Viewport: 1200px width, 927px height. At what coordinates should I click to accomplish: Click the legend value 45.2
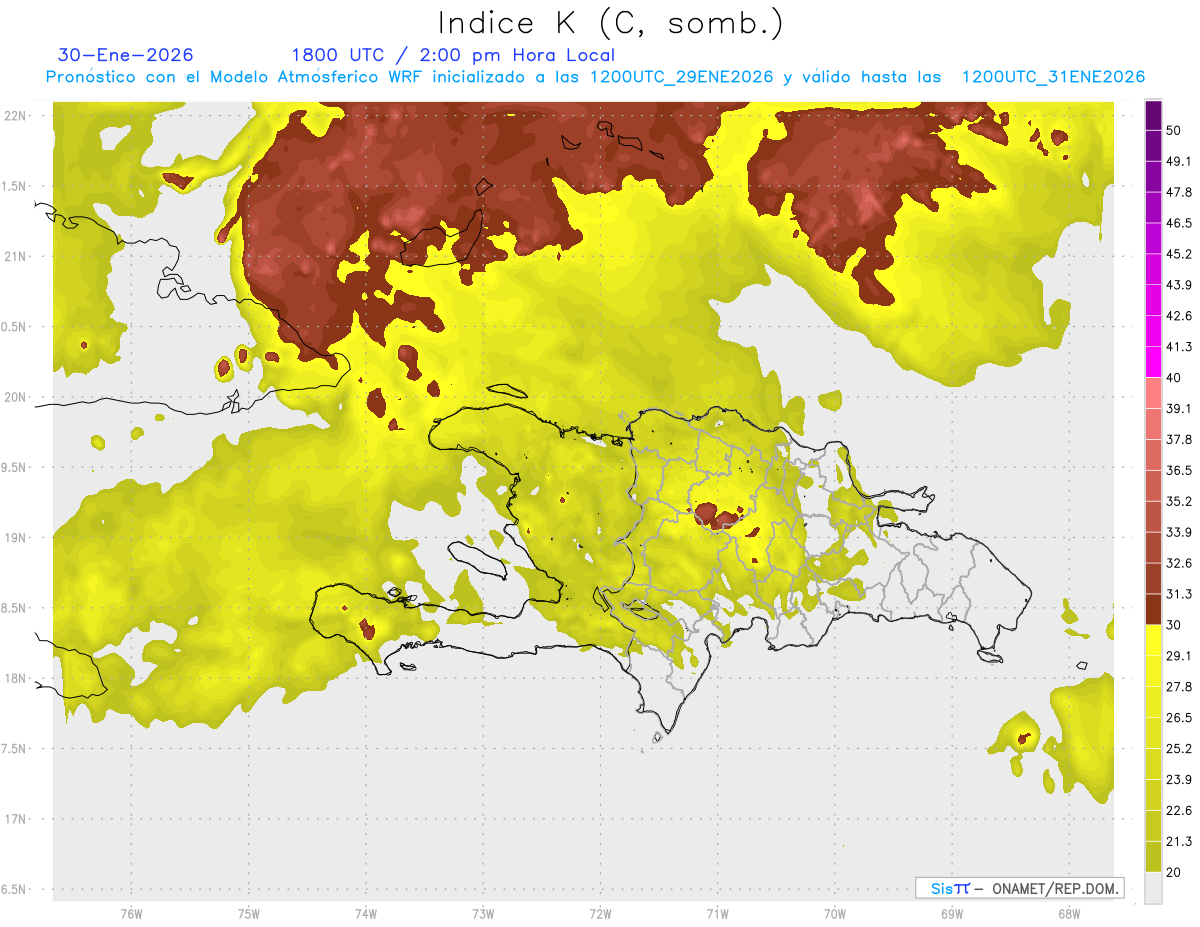(1179, 254)
